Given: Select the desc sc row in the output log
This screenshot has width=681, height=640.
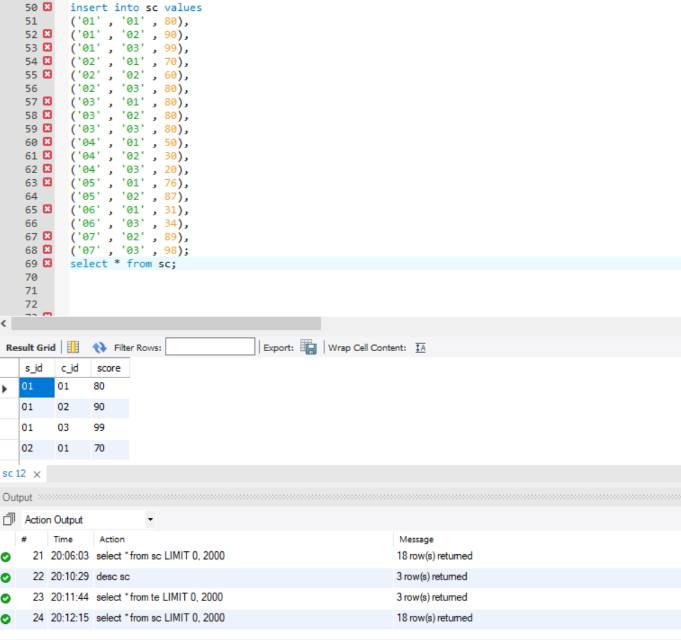Looking at the screenshot, I should coord(113,577).
